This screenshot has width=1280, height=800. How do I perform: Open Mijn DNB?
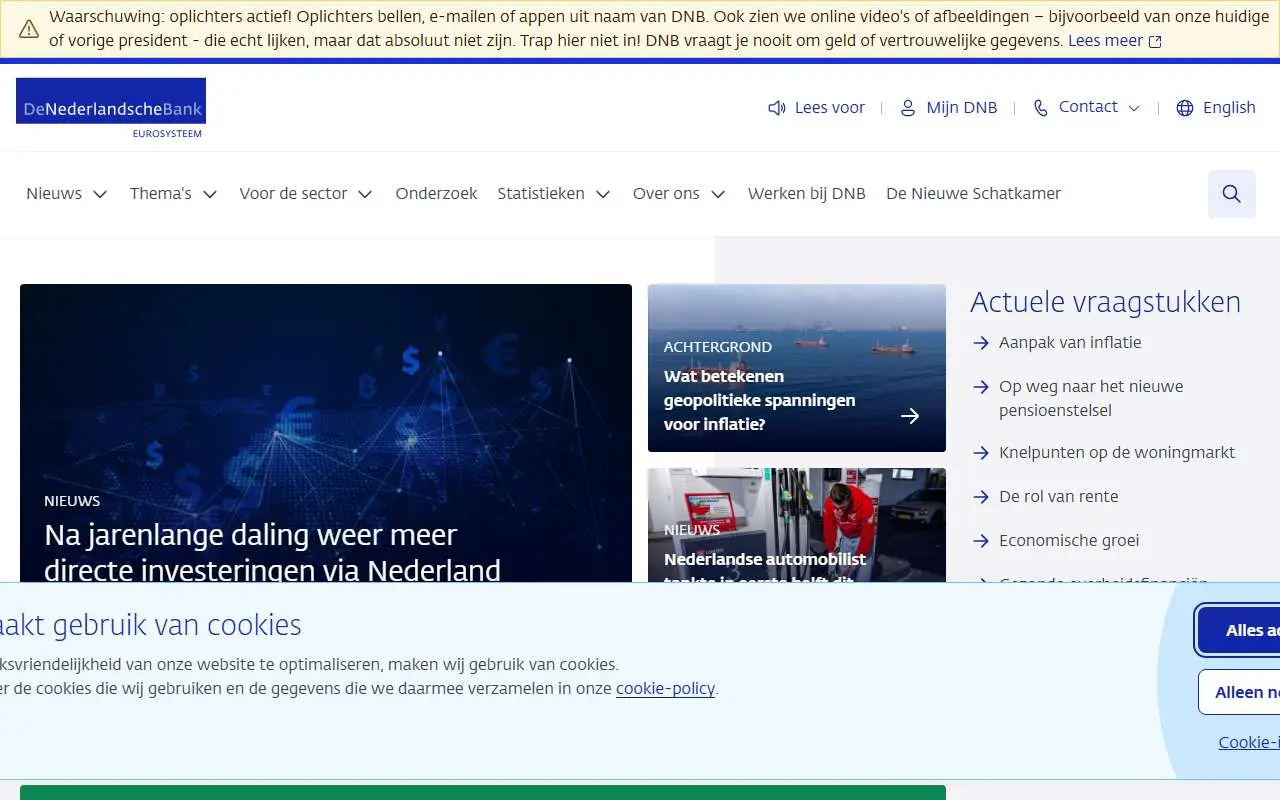tap(949, 108)
